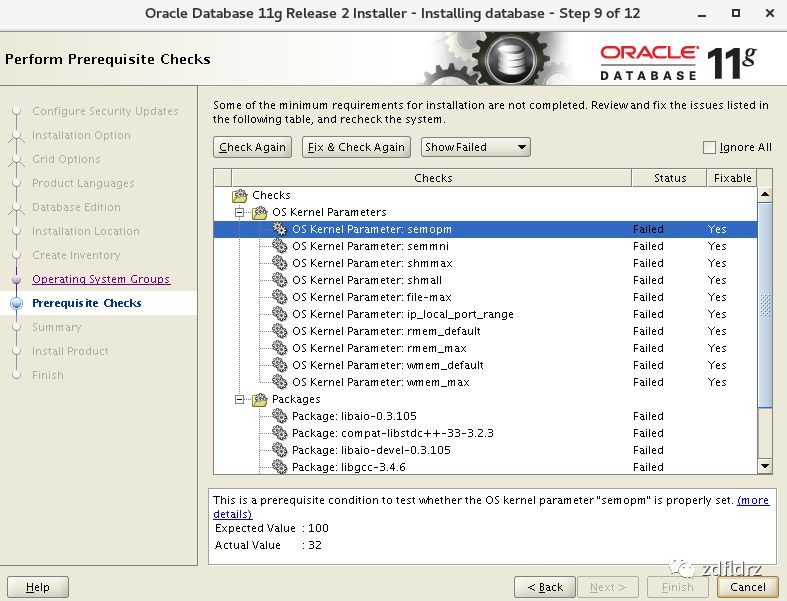Viewport: 787px width, 601px height.
Task: Select row Package: libgcc-3.4.6
Action: tap(485, 467)
